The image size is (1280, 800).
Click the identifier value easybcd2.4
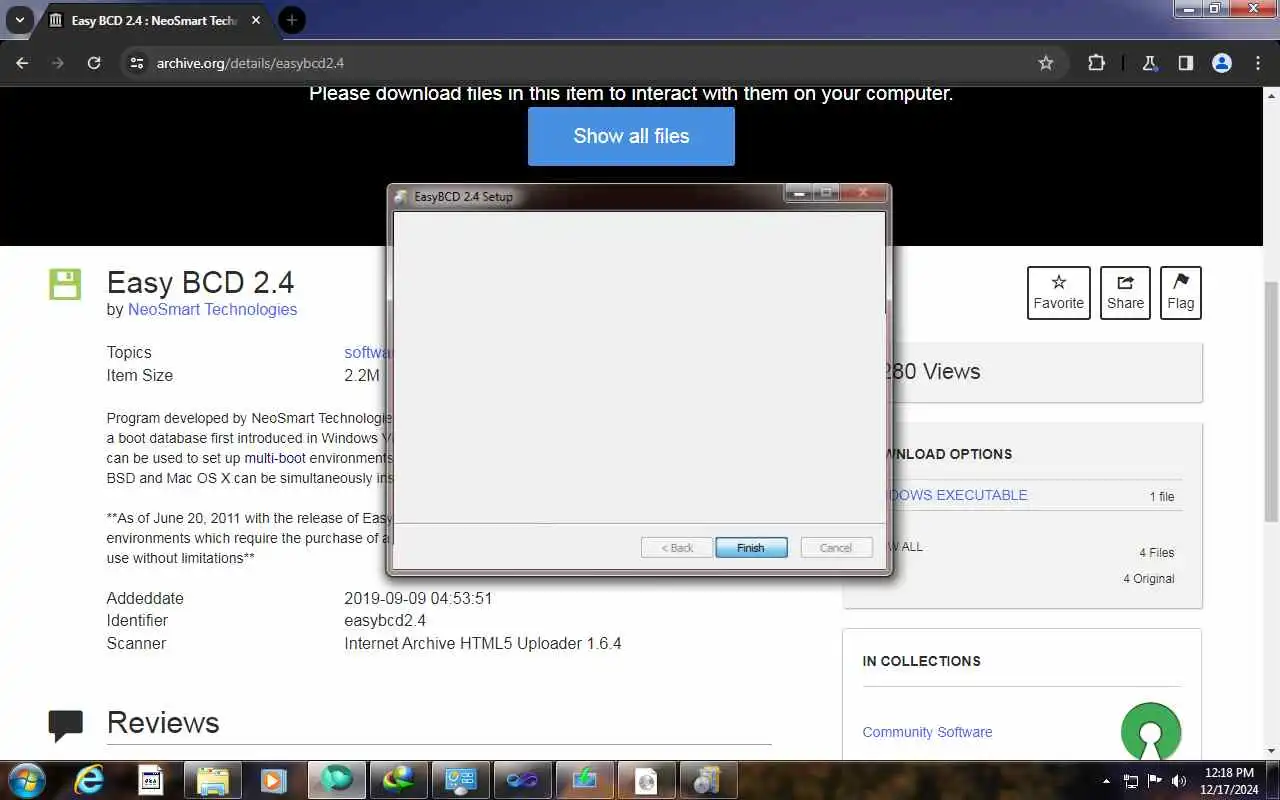(x=385, y=621)
